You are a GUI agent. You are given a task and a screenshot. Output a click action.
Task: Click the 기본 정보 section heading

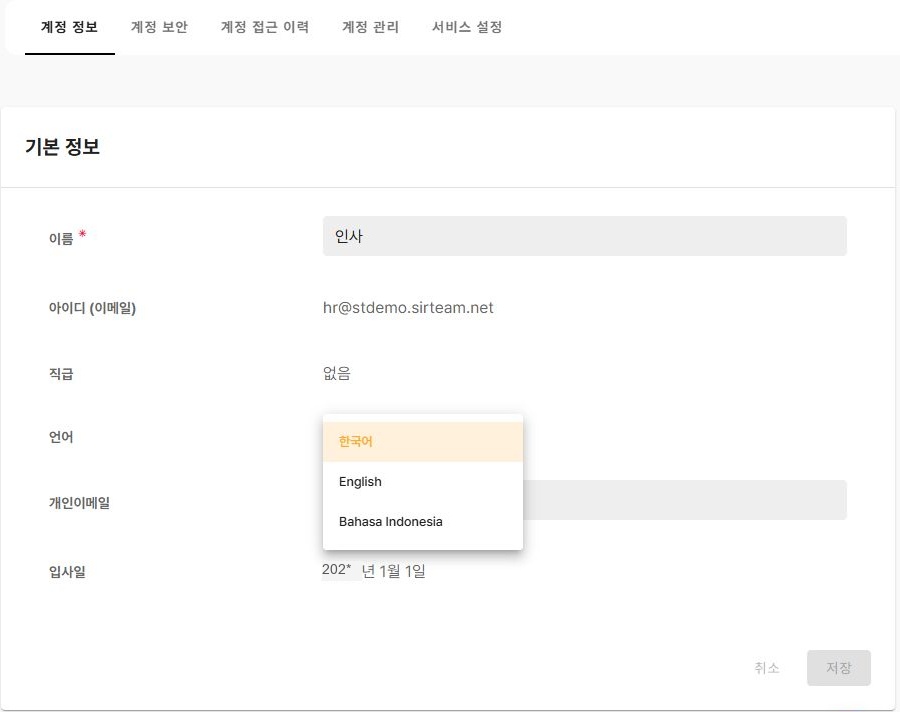pos(63,146)
